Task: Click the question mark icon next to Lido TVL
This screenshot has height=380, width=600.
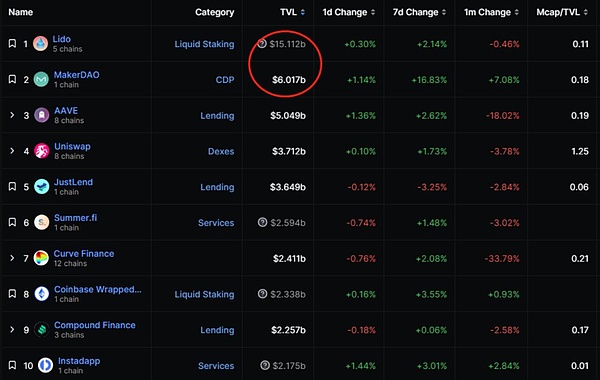Action: (x=262, y=44)
